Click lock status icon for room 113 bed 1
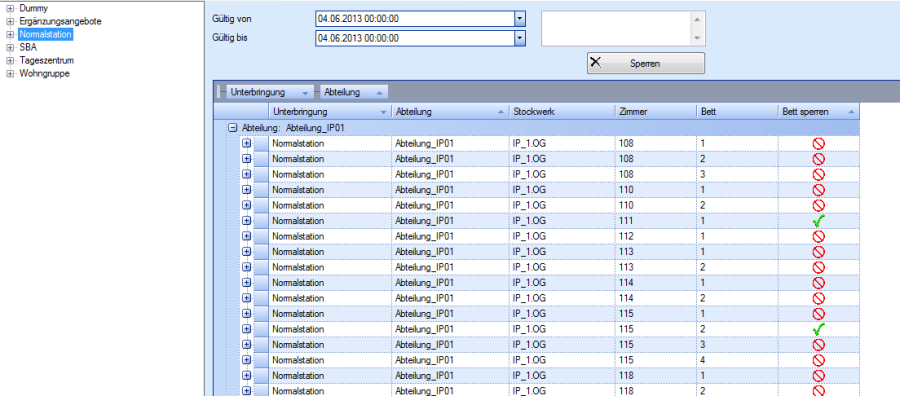The height and width of the screenshot is (396, 900). 818,251
